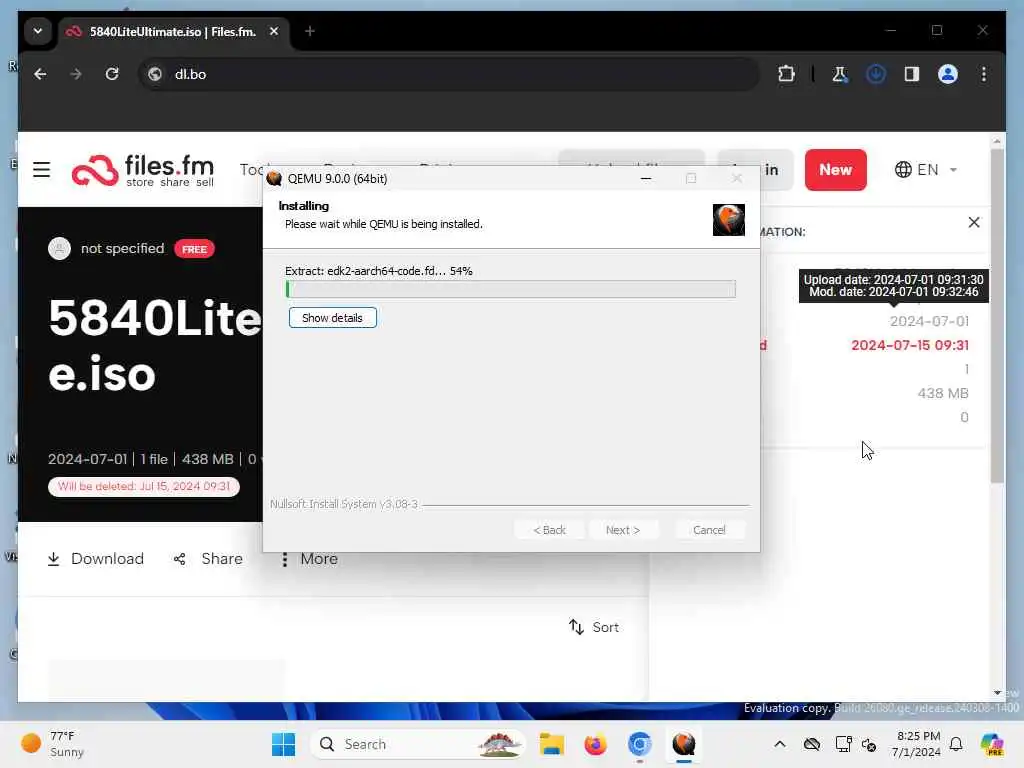Close the 5840LiteUltimate.iso tab
This screenshot has width=1024, height=768.
[x=274, y=31]
